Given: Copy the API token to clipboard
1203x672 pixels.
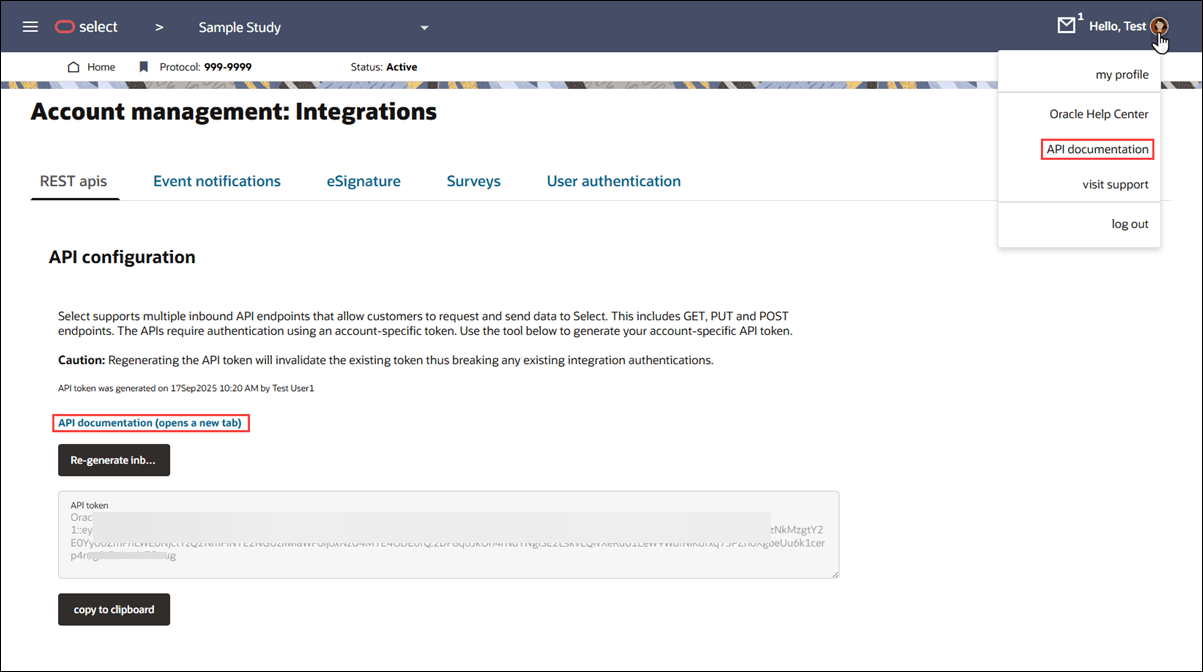Looking at the screenshot, I should 113,609.
